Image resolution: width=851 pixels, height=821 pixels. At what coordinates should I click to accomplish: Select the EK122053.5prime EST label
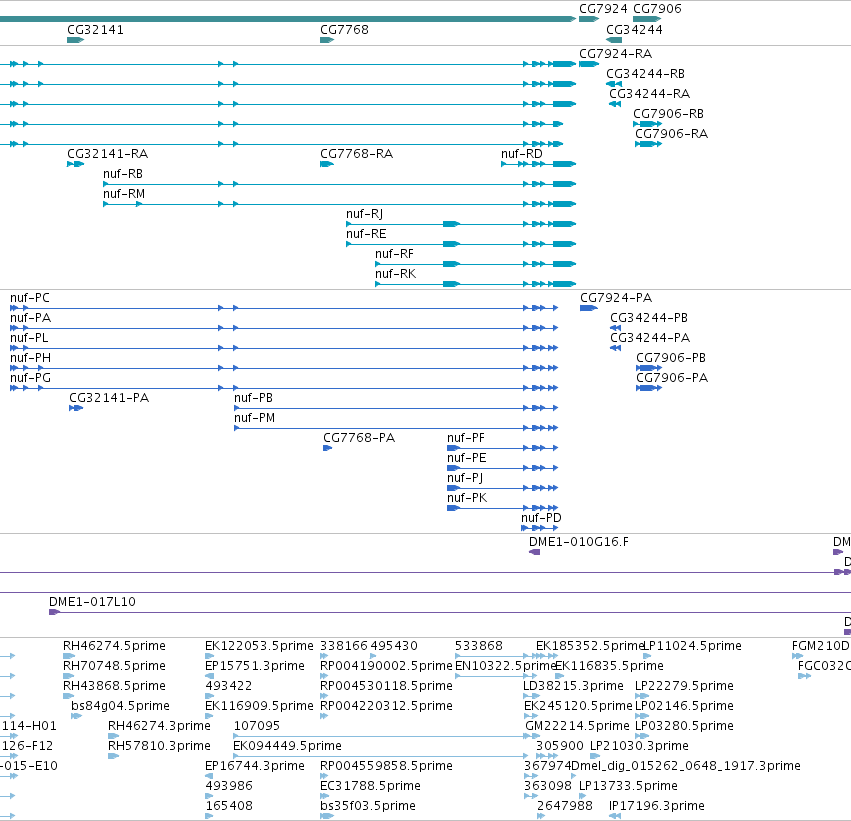259,646
